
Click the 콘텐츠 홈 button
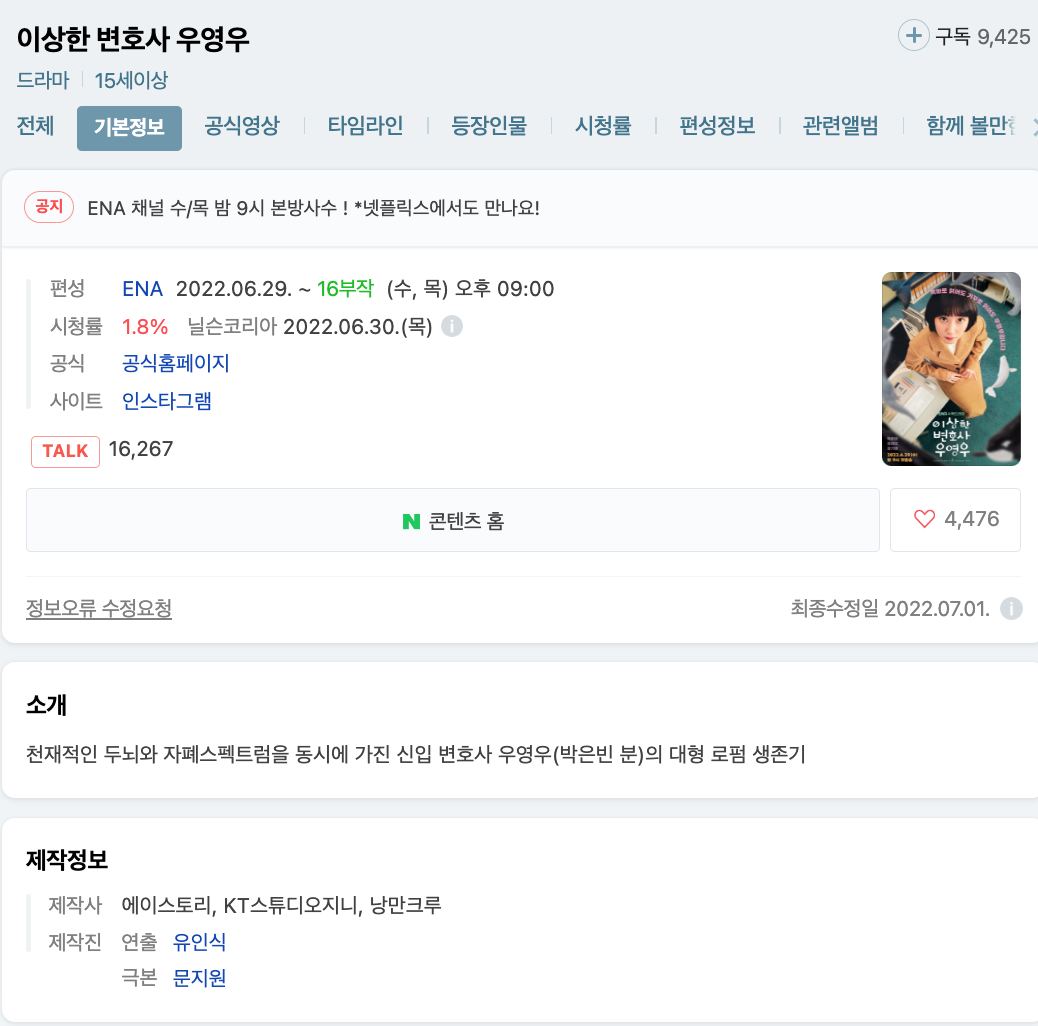(x=453, y=520)
